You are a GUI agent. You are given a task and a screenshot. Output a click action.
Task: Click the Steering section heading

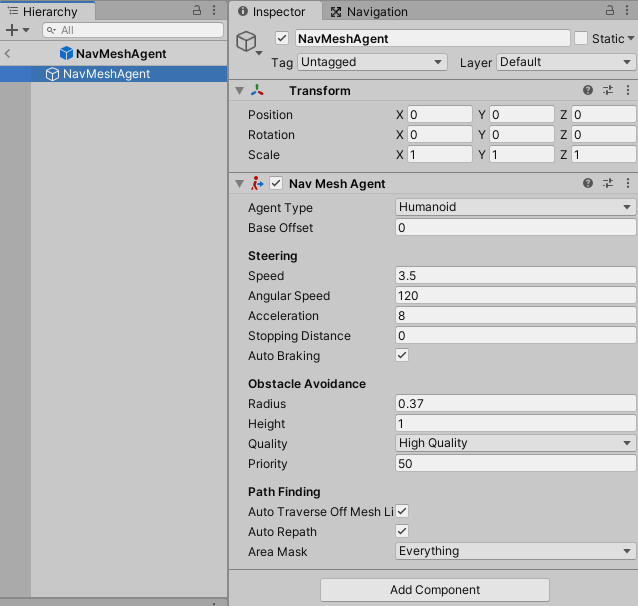pos(273,256)
